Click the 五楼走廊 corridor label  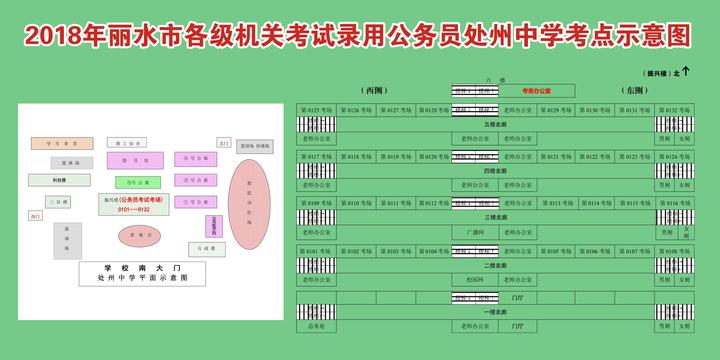pos(495,124)
